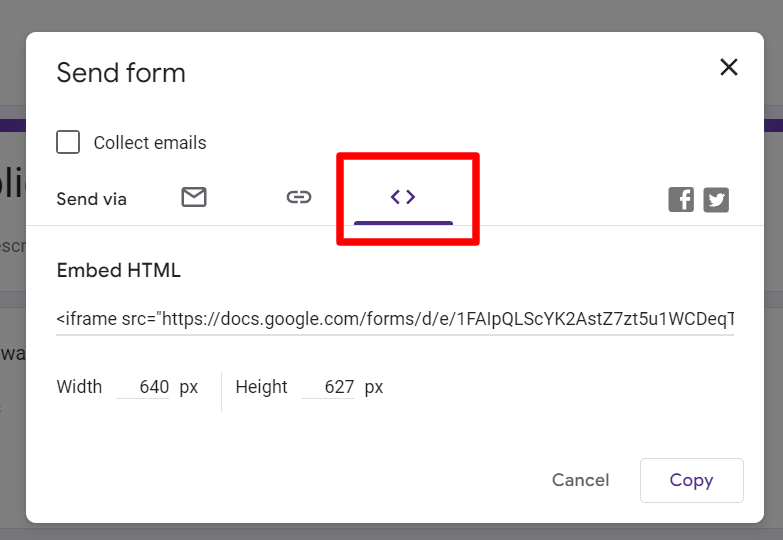
Task: Focus the Height value 627 field
Action: tap(328, 387)
